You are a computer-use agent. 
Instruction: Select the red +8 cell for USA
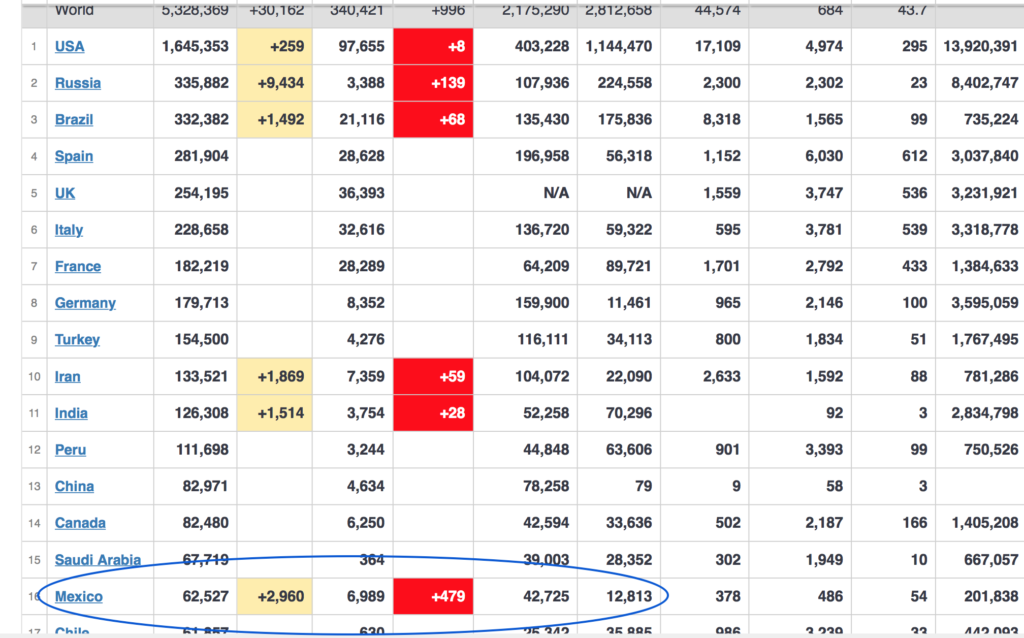(433, 46)
